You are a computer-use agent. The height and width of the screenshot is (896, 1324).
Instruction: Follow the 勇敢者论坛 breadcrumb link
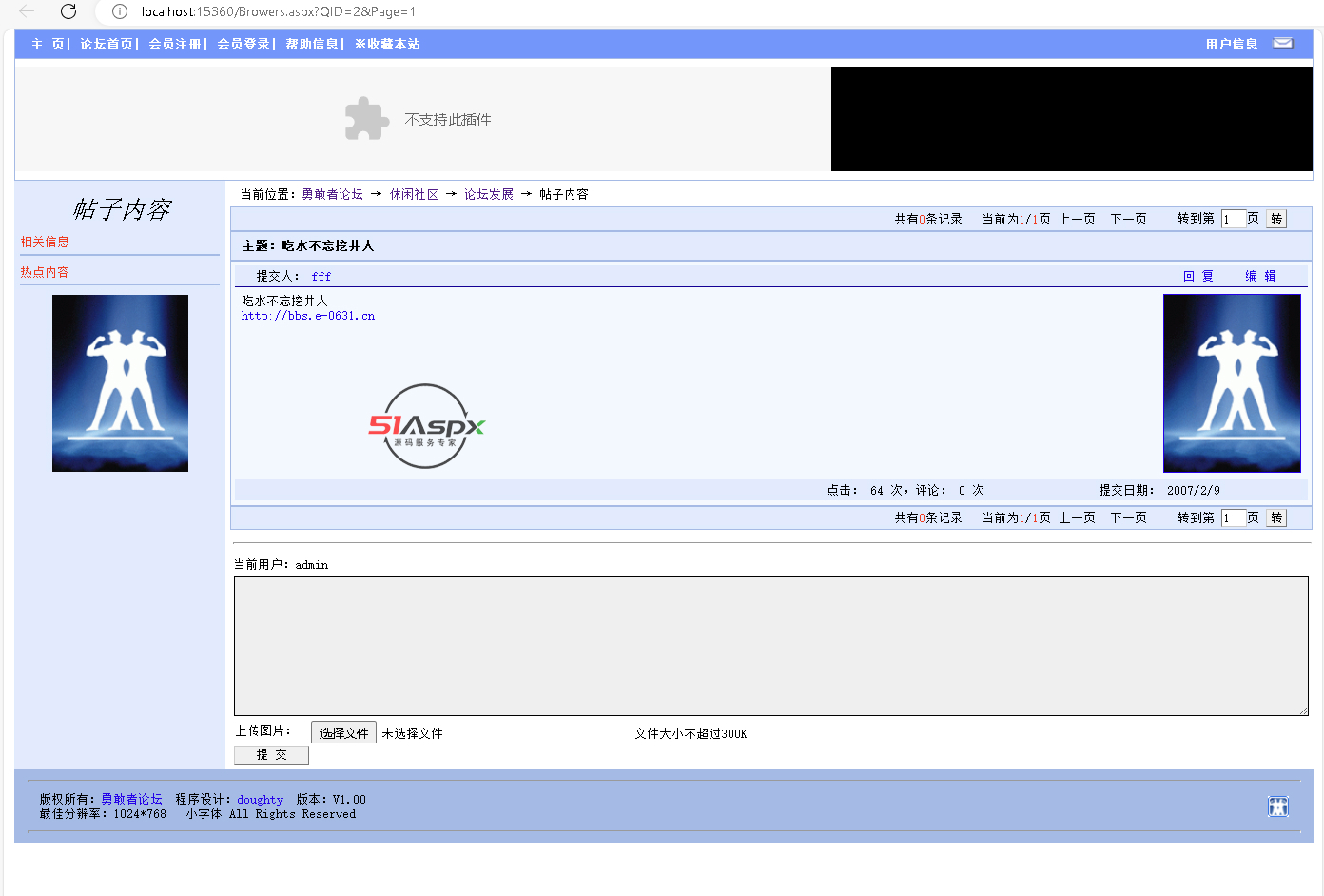pos(332,194)
